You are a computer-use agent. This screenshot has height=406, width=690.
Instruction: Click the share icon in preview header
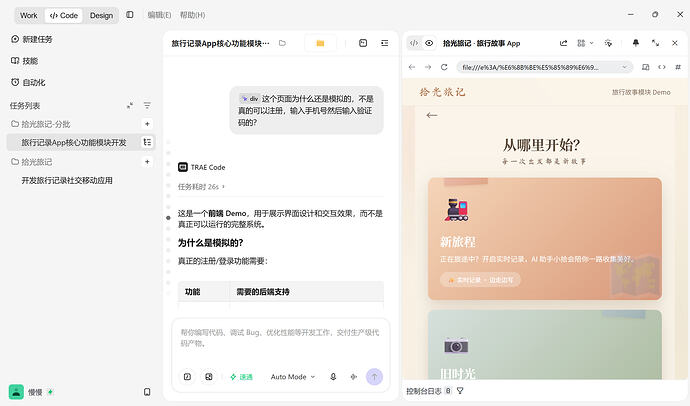pyautogui.click(x=563, y=43)
